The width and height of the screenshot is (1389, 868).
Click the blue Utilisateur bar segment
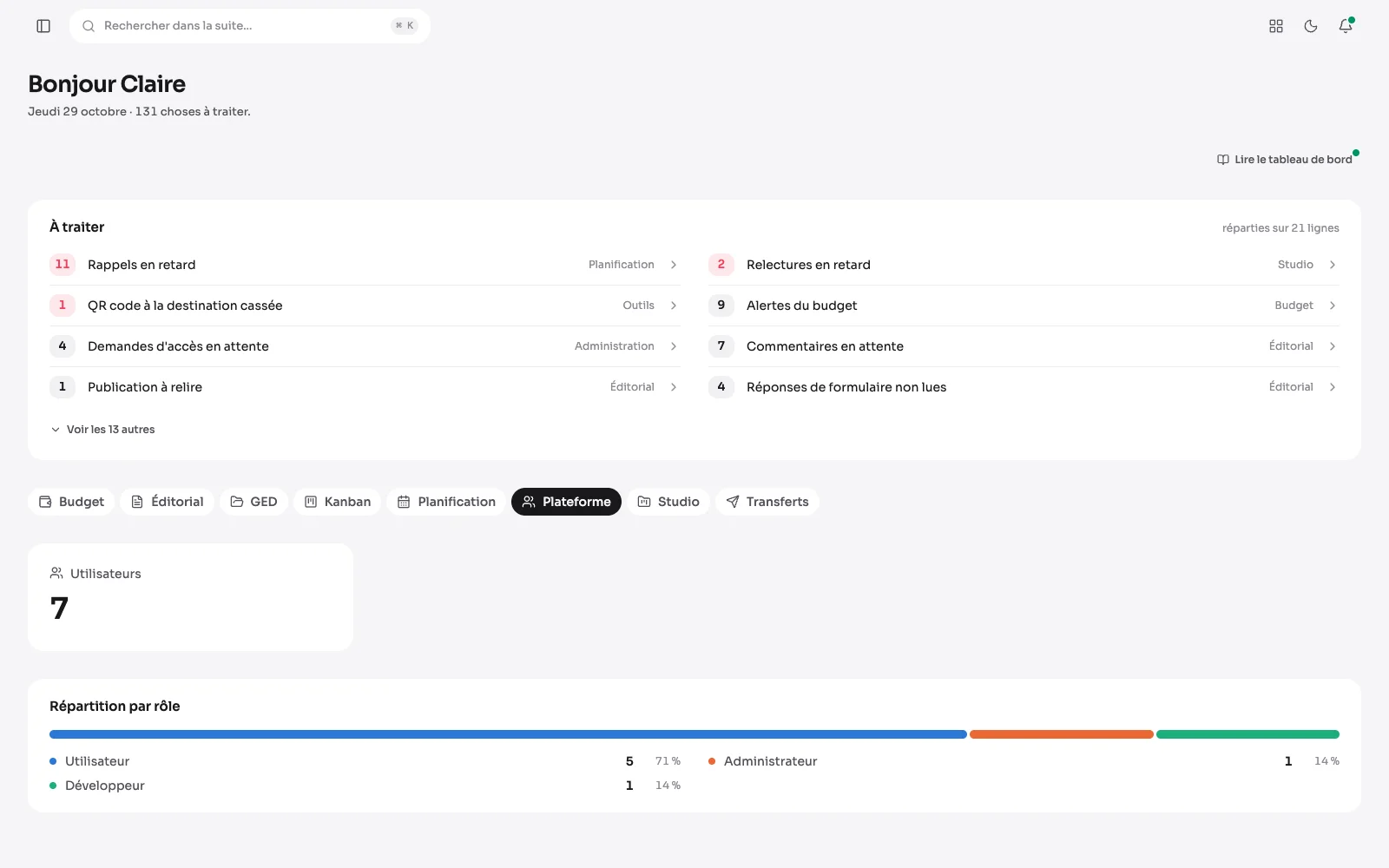coord(508,734)
